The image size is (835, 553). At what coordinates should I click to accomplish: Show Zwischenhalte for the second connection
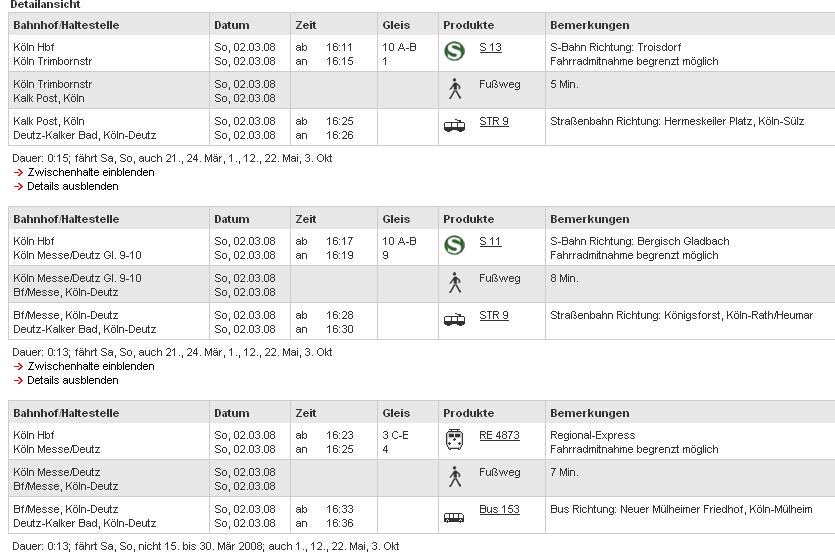(x=91, y=366)
